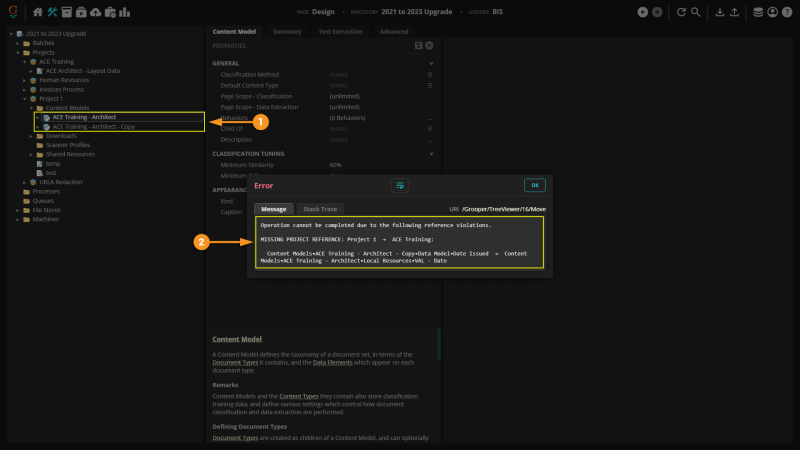Select the Message tab in Error dialog
Image resolution: width=800 pixels, height=450 pixels.
coord(273,209)
